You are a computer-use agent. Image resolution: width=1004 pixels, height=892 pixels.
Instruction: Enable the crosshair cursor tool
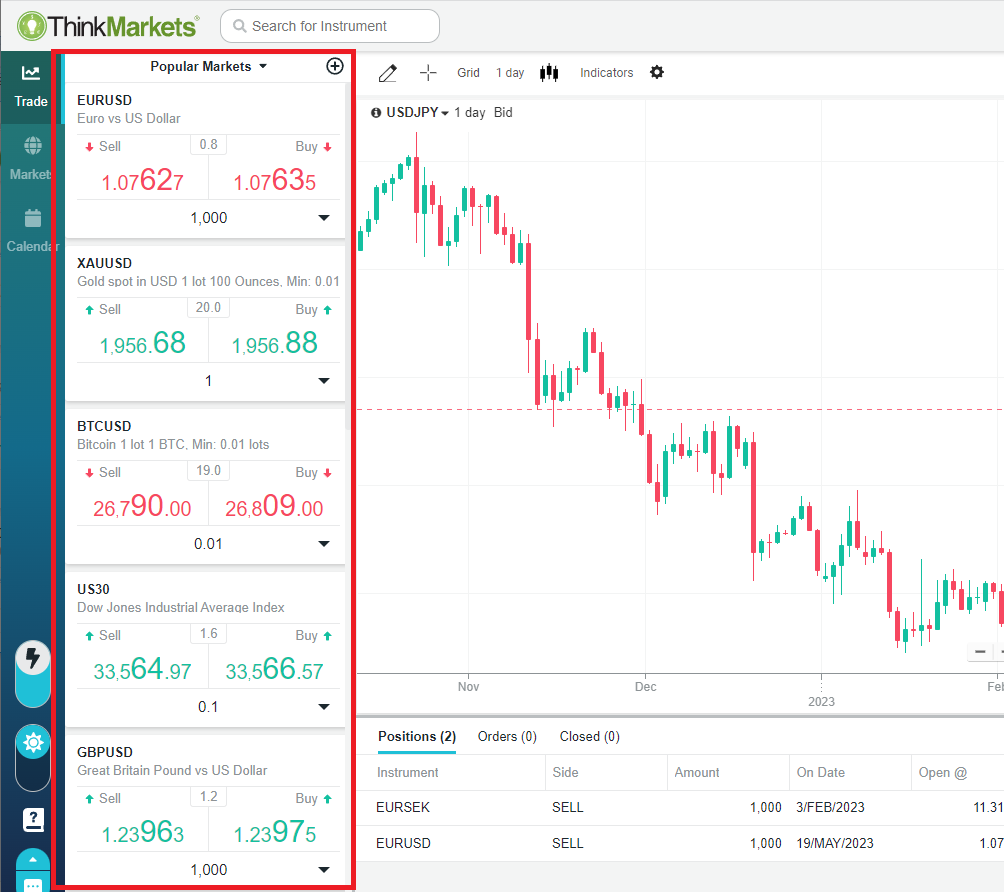pyautogui.click(x=428, y=73)
